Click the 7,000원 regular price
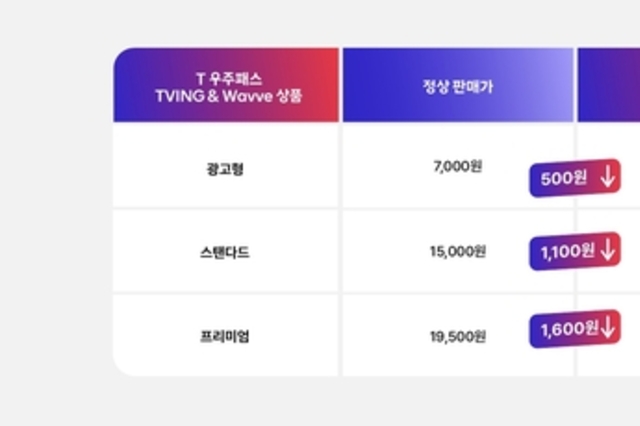The width and height of the screenshot is (640, 426). pyautogui.click(x=457, y=167)
